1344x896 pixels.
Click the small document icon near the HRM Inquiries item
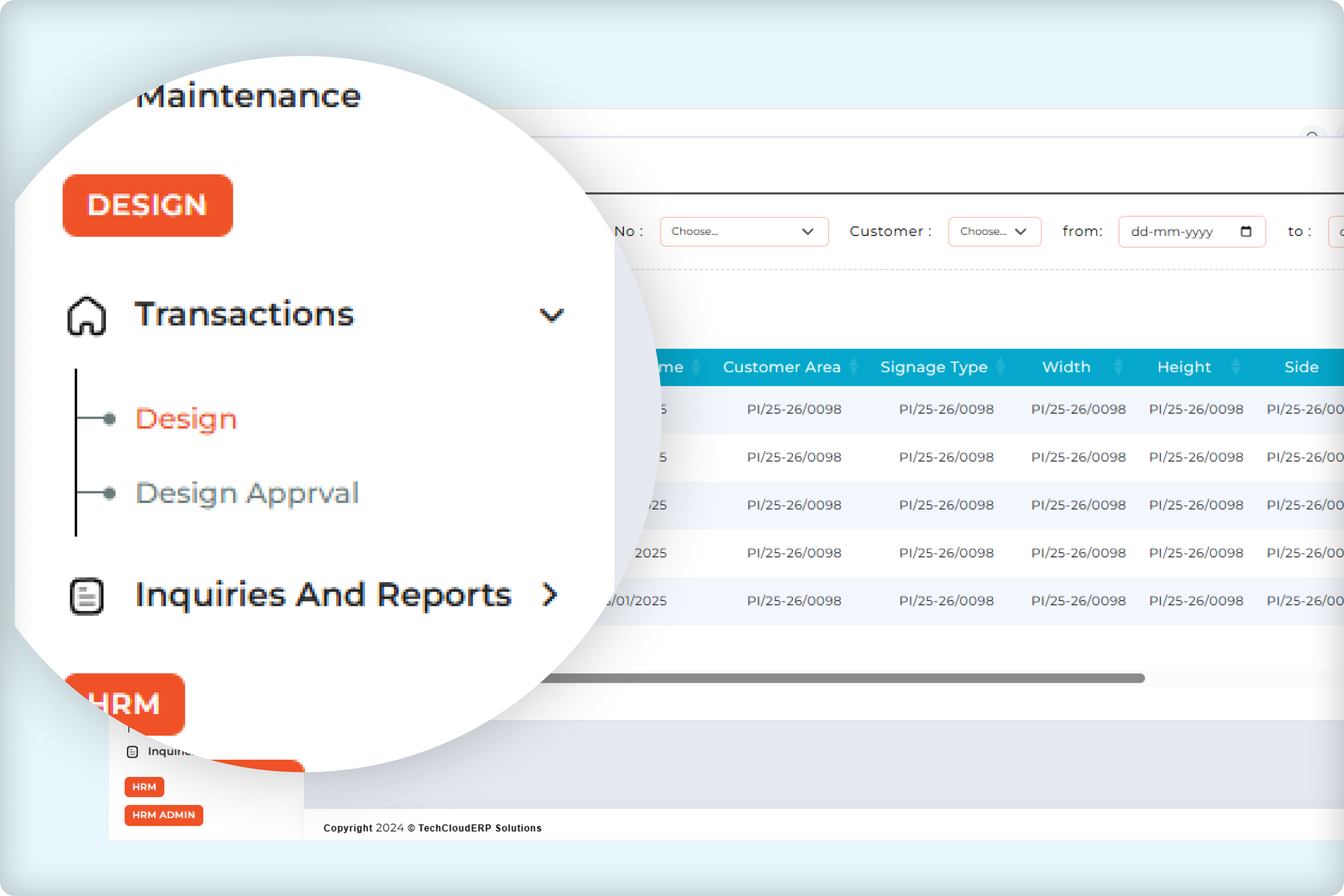[133, 752]
